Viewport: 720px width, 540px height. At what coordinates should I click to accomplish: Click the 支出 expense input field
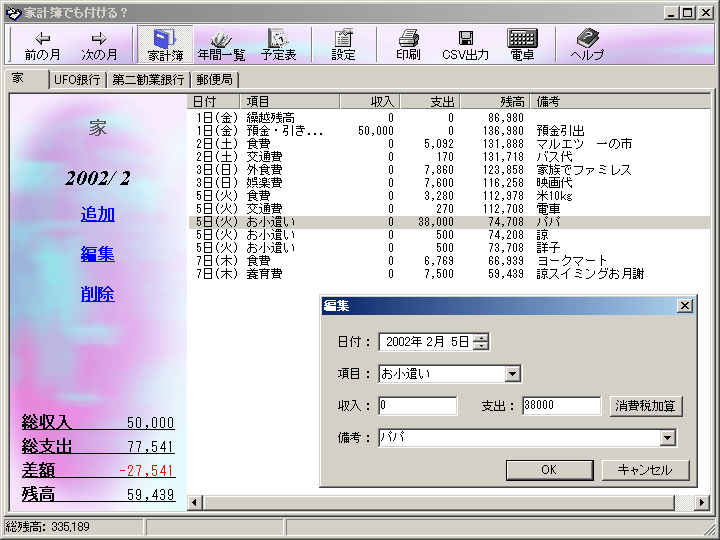click(x=561, y=405)
